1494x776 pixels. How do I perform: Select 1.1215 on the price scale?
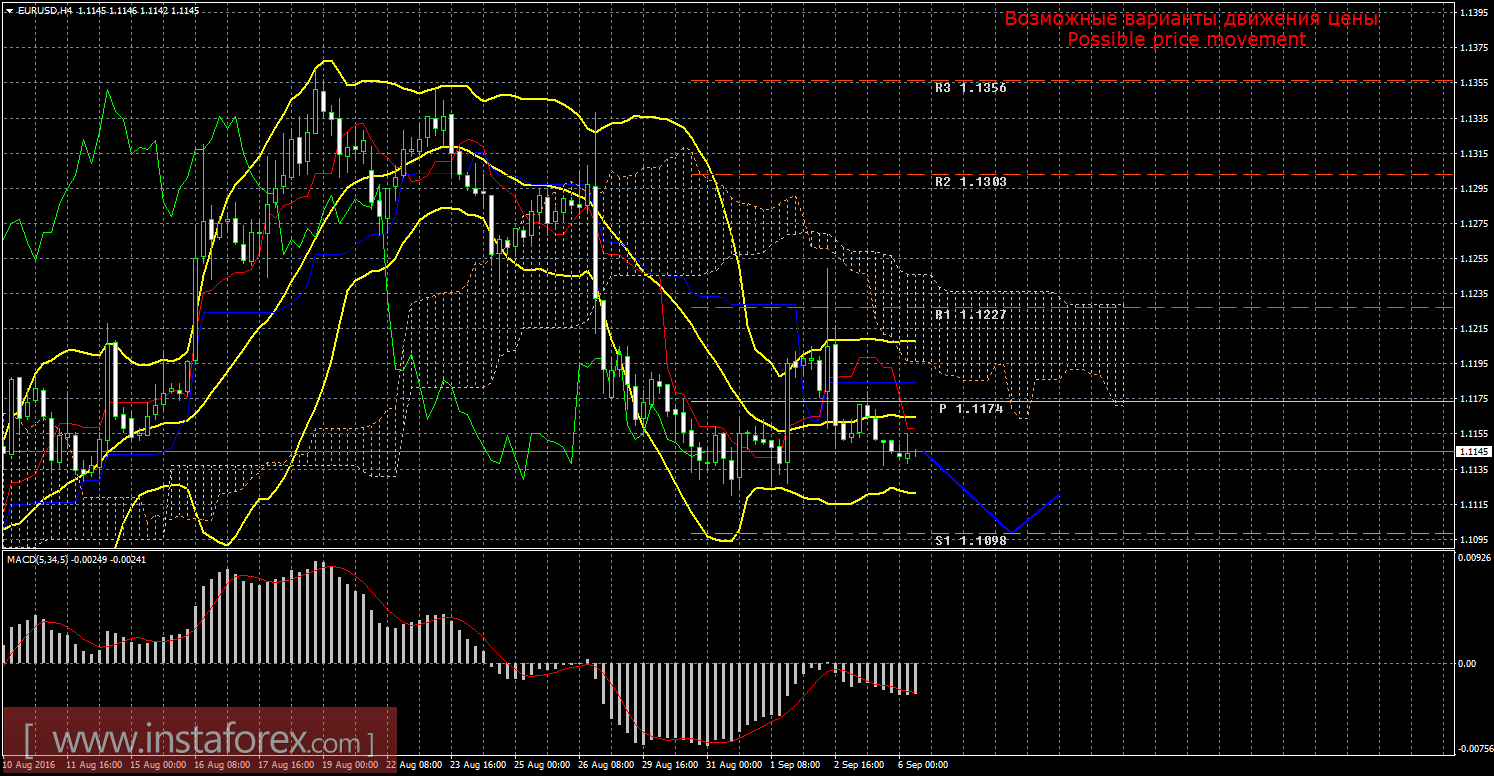coord(1473,328)
